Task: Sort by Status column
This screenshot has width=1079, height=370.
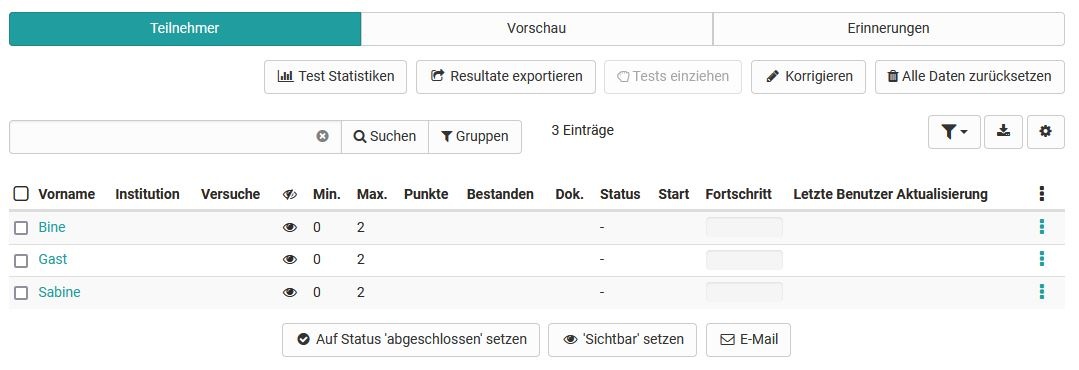Action: pyautogui.click(x=620, y=194)
